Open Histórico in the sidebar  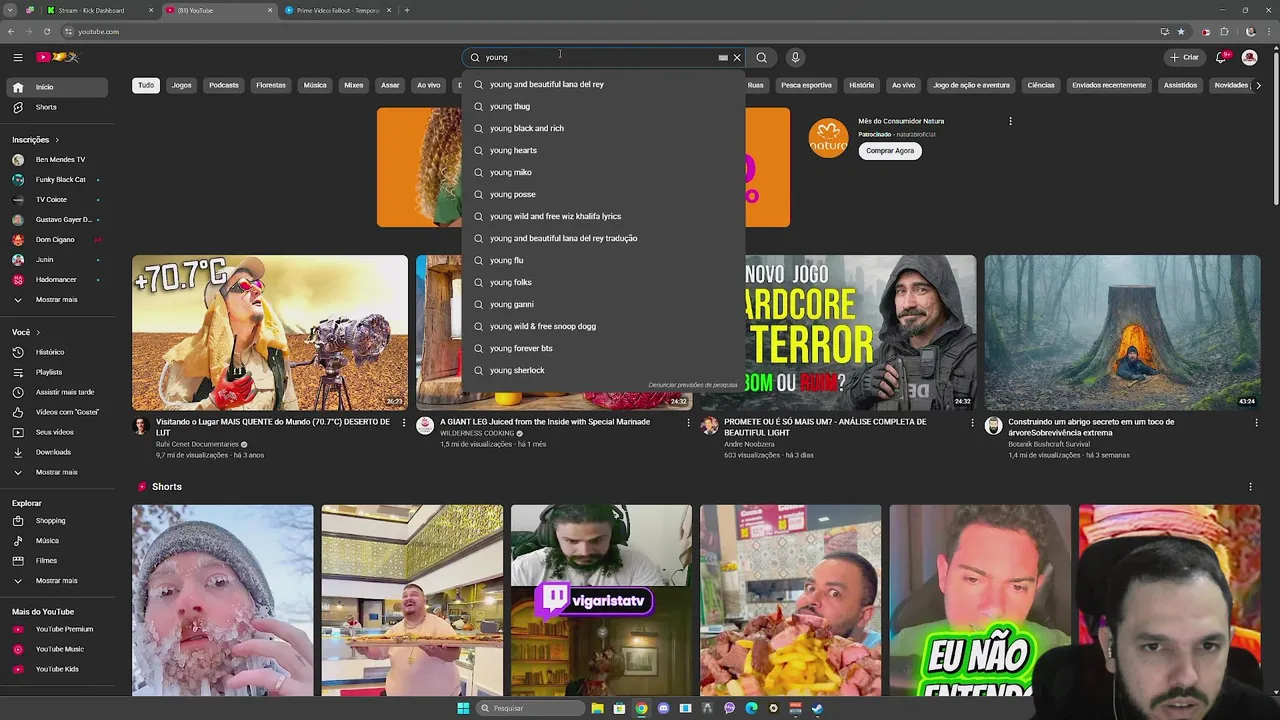(59, 352)
